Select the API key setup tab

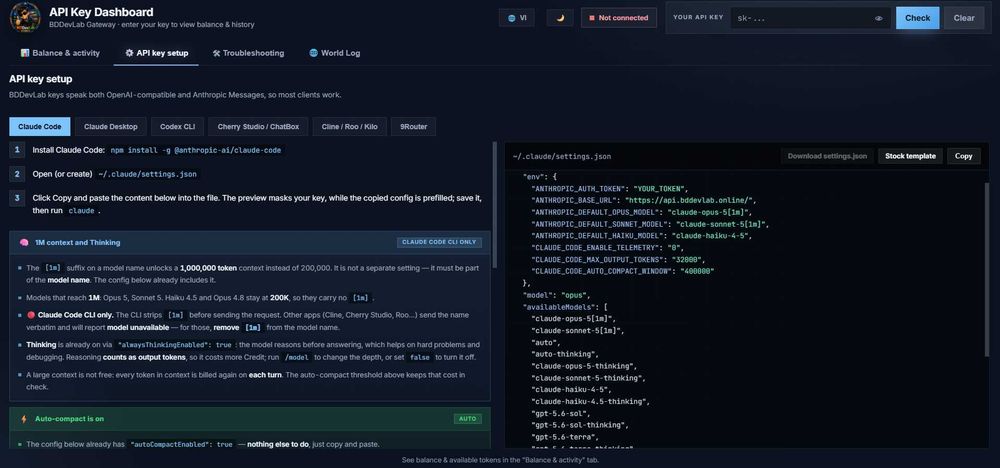[x=156, y=53]
